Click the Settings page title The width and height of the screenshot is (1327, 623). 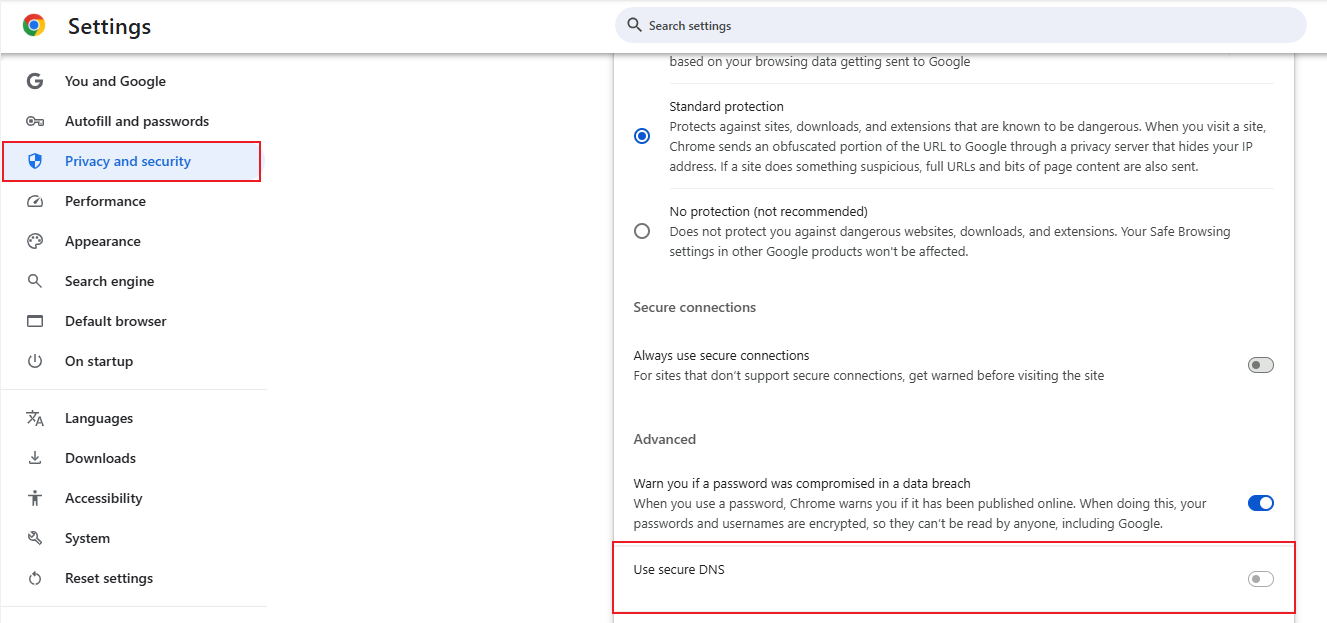109,27
